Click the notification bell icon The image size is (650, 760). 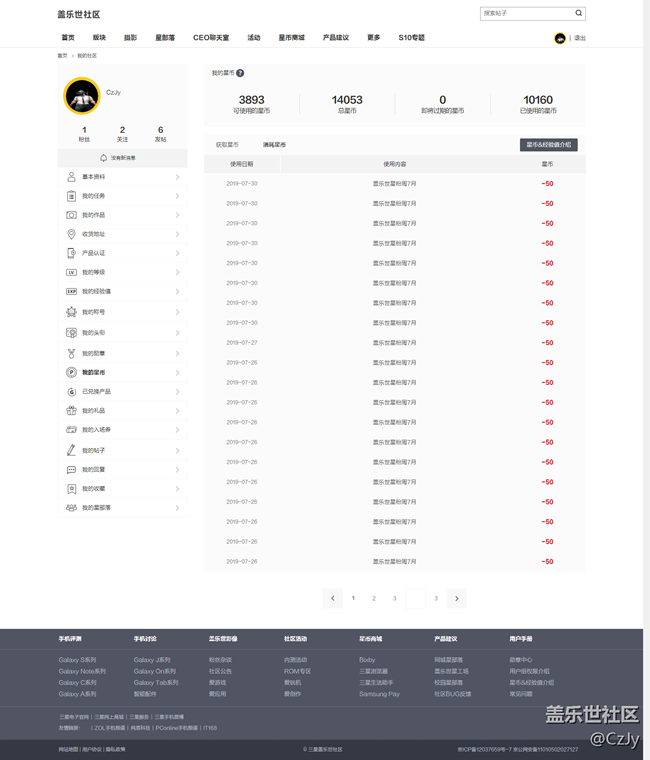pos(103,158)
